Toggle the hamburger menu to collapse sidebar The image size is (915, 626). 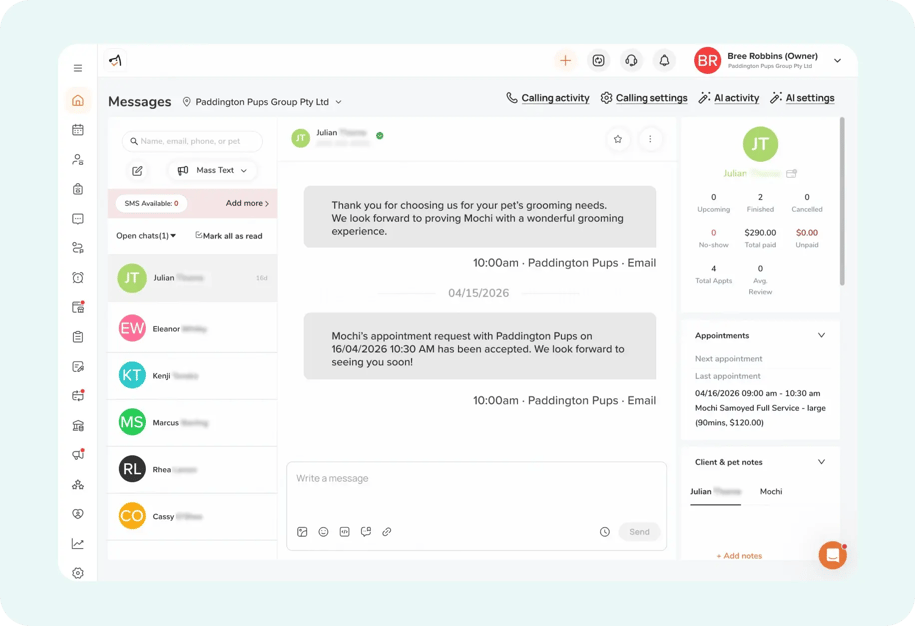pyautogui.click(x=78, y=68)
